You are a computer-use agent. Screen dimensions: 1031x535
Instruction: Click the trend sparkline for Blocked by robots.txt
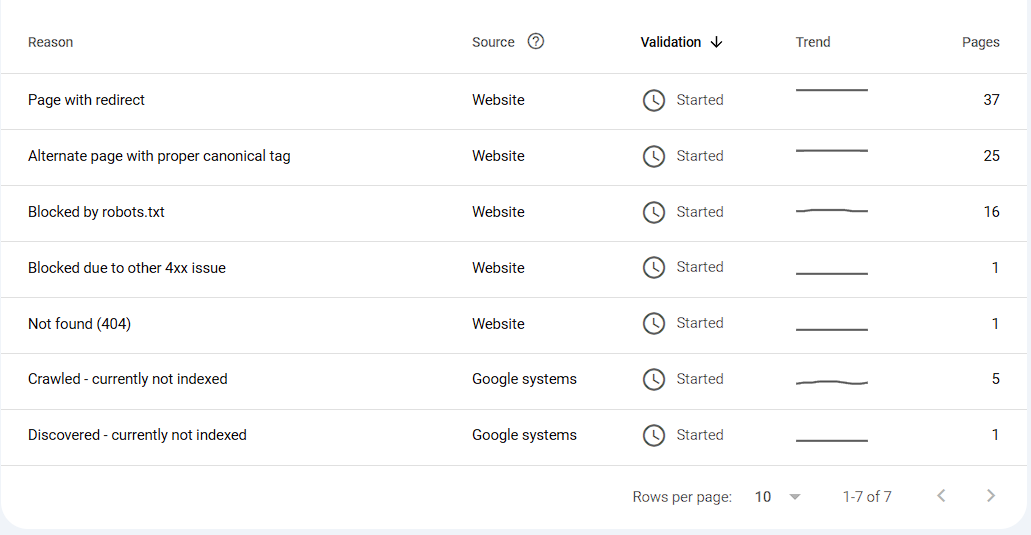click(x=831, y=211)
